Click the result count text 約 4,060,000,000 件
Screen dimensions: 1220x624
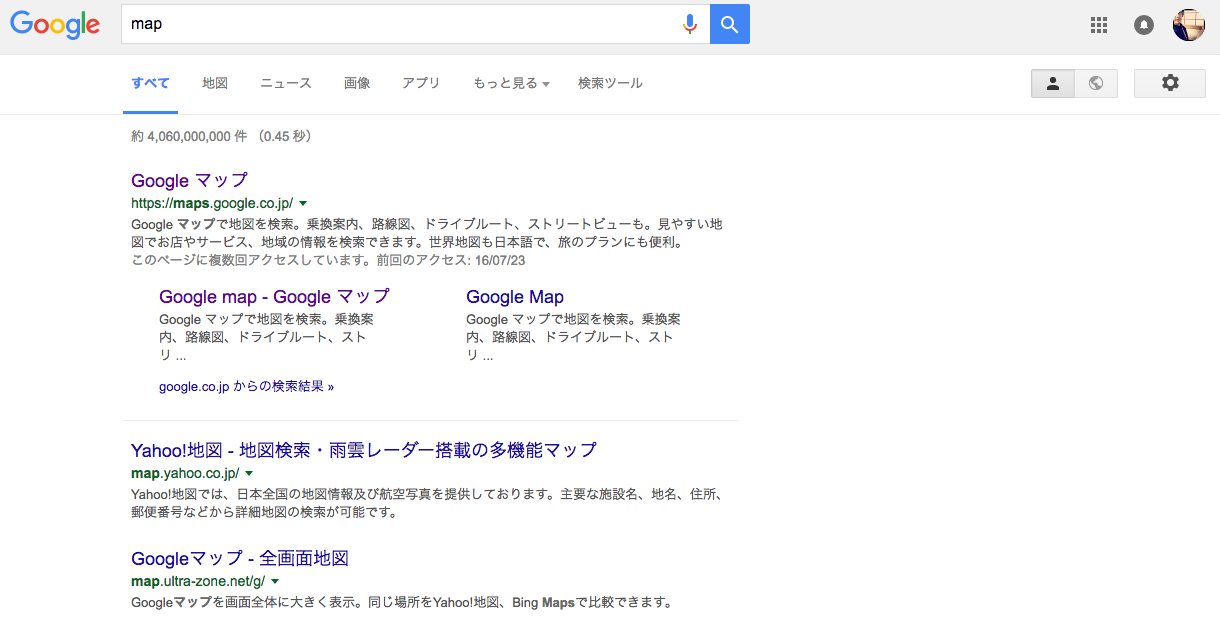click(189, 136)
